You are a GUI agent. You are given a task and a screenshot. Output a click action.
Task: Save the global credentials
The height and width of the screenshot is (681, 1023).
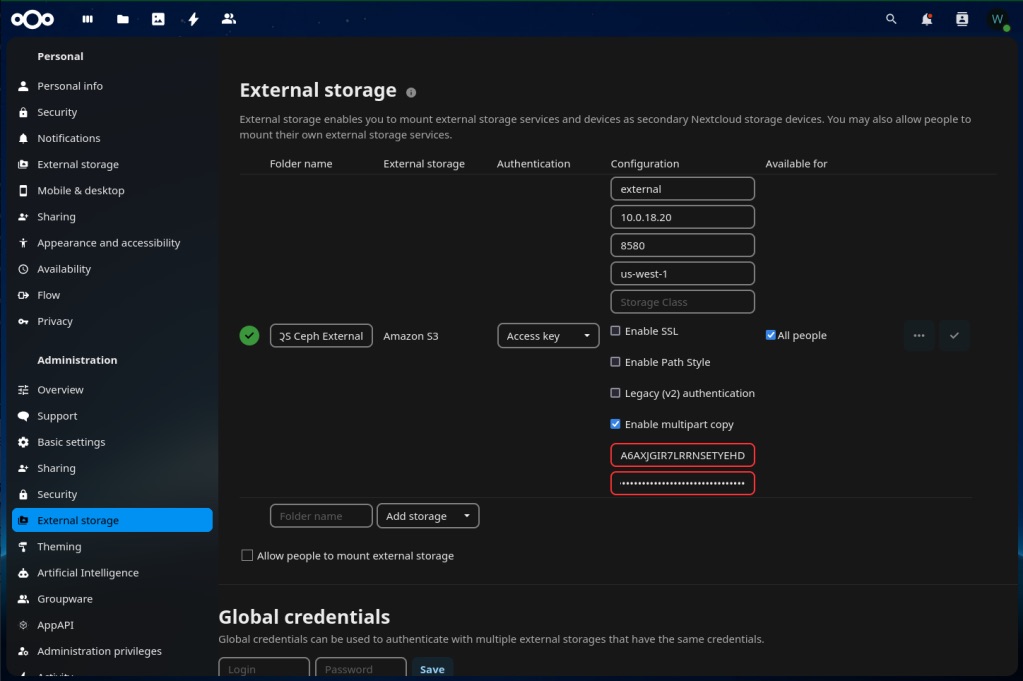(432, 668)
